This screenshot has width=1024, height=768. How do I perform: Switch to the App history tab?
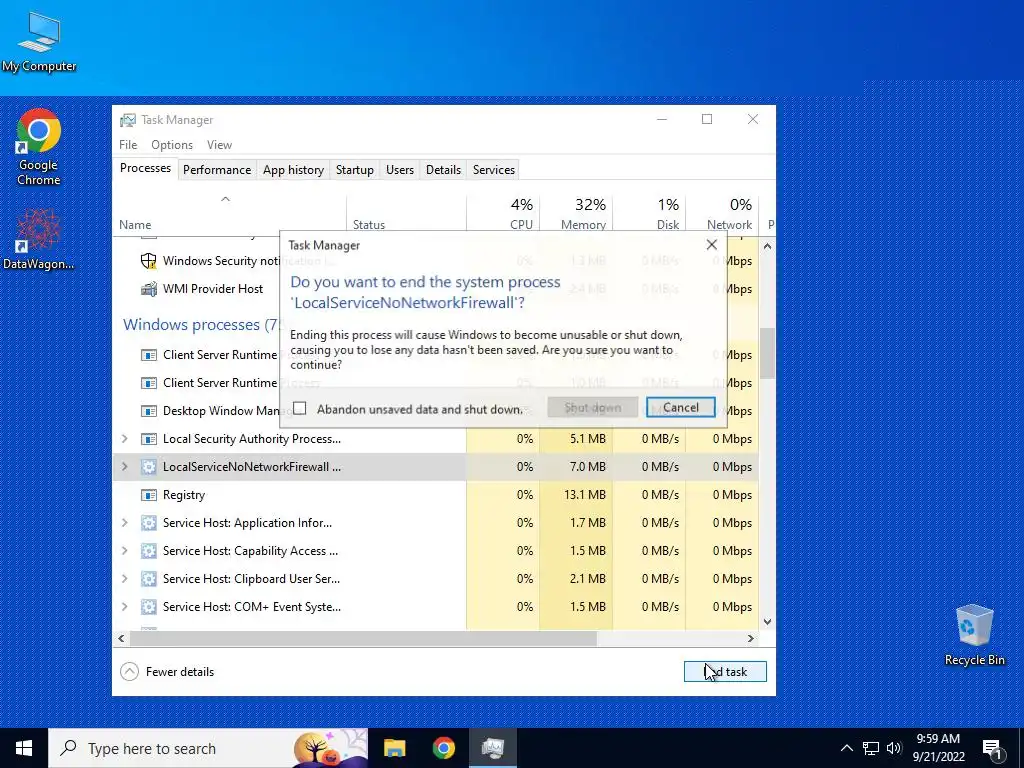(x=293, y=170)
